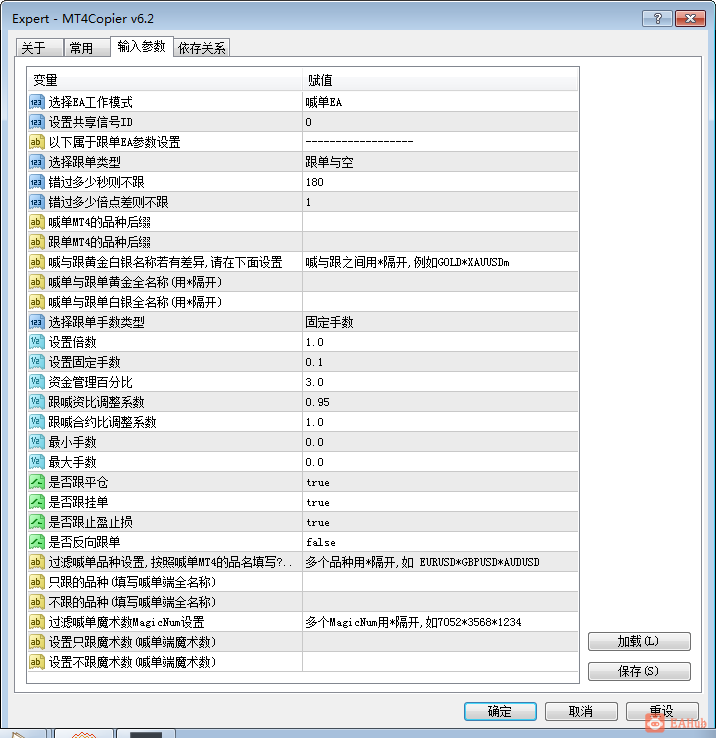
Task: Switch to the 常用 tab
Action: [x=87, y=48]
